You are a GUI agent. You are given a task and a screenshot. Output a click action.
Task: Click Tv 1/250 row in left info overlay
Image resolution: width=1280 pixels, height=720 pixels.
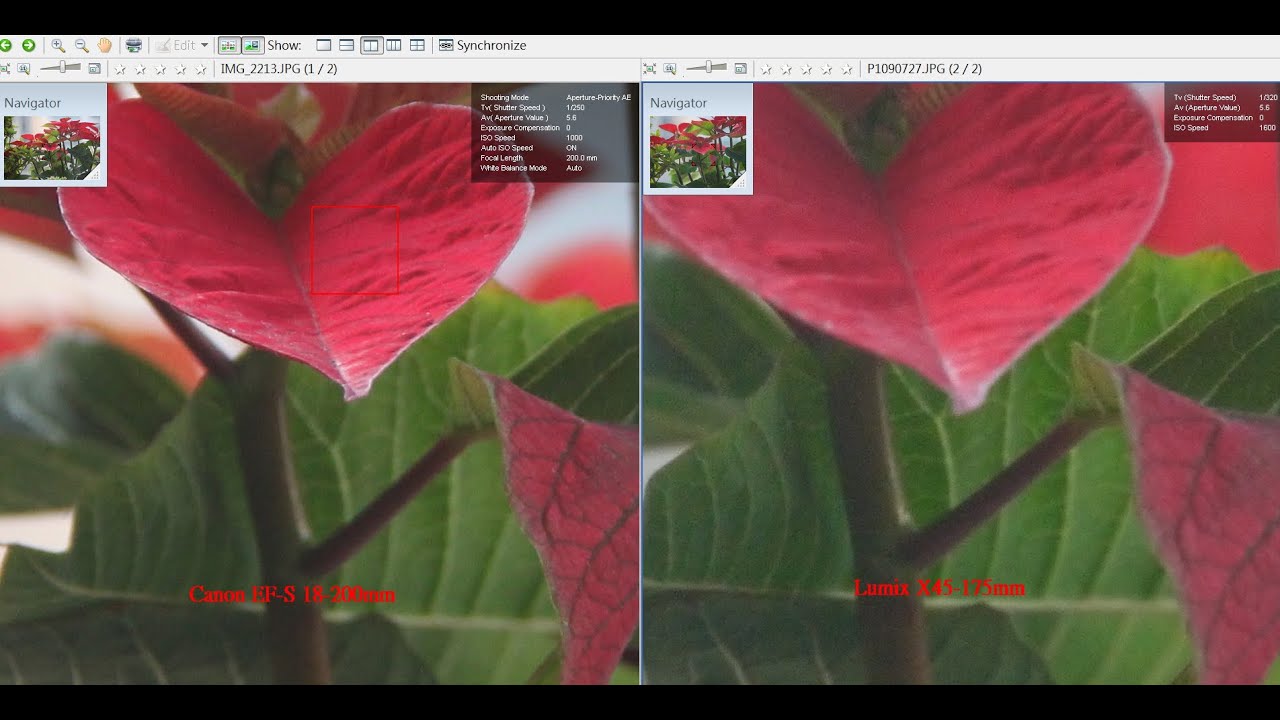point(534,108)
